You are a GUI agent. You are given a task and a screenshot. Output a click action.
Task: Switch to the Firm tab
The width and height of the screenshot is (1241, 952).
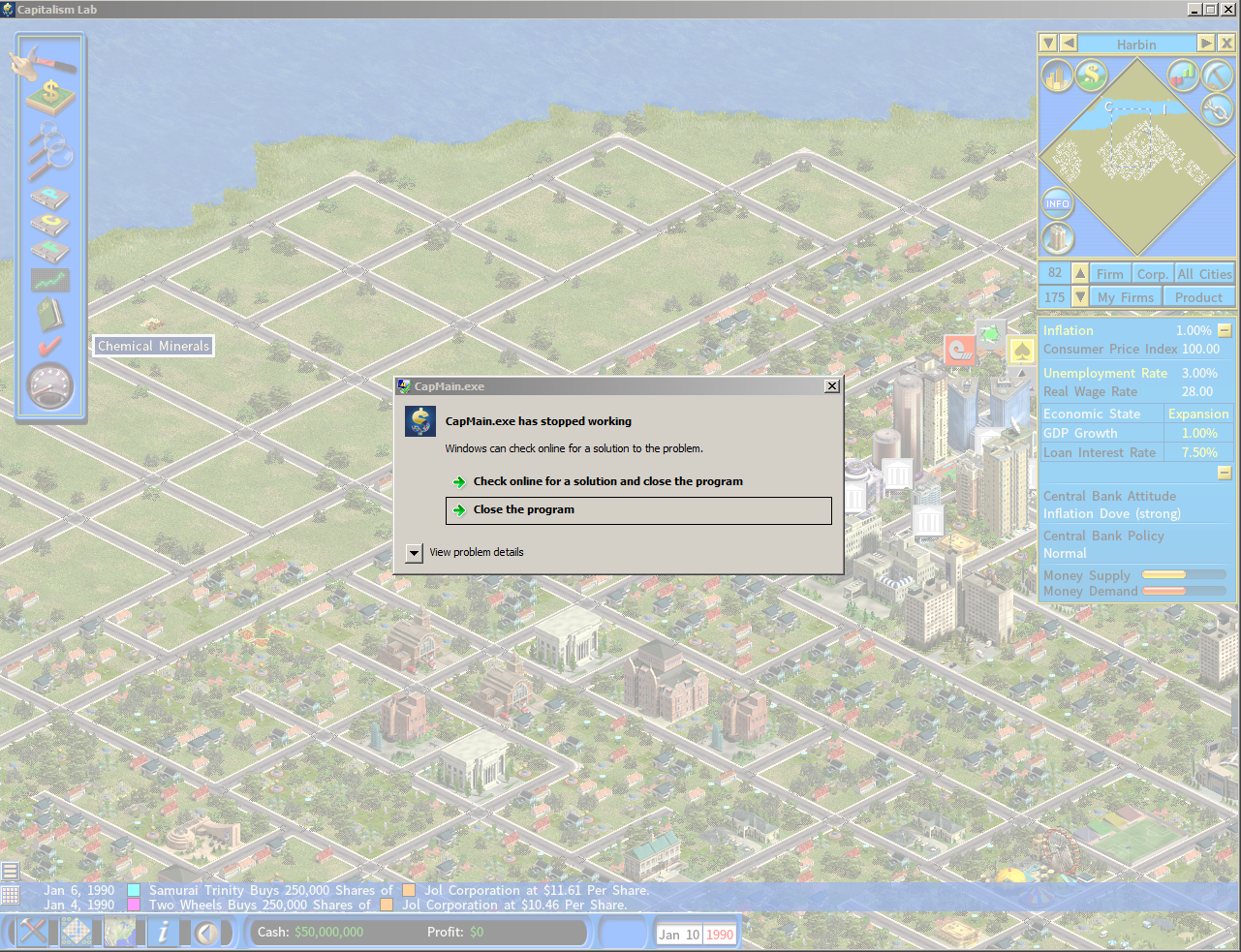(x=1110, y=273)
